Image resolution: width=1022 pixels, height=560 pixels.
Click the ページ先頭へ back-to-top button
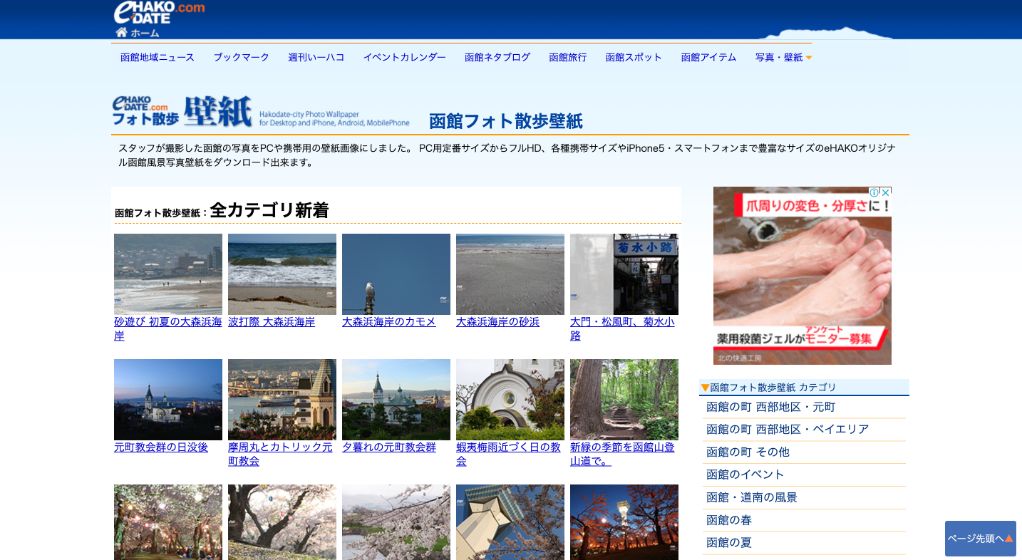[x=980, y=538]
